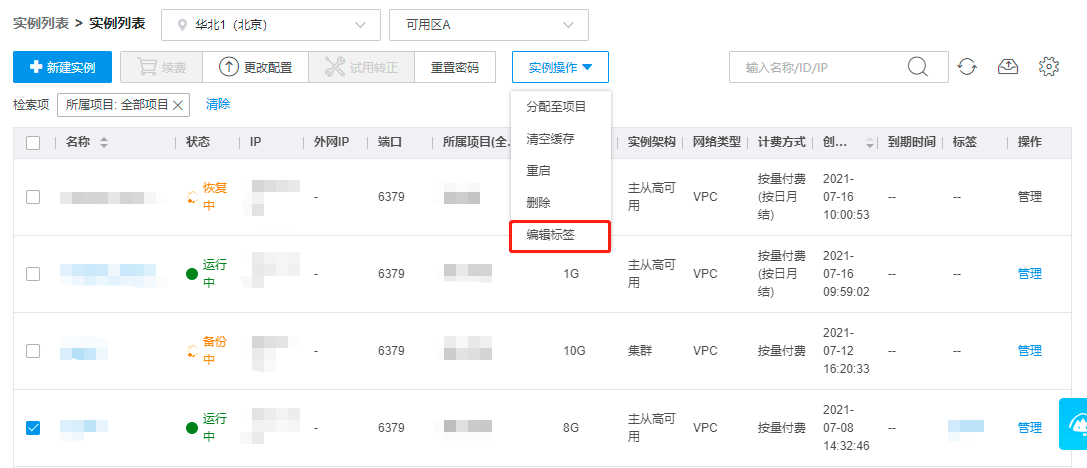
Task: Click the 新建实例 button
Action: pos(62,67)
